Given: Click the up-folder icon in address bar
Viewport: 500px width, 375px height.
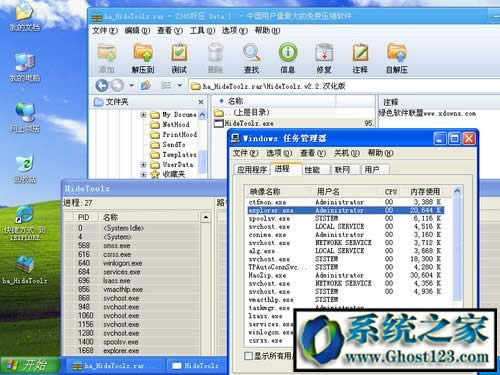Looking at the screenshot, I should coord(145,86).
